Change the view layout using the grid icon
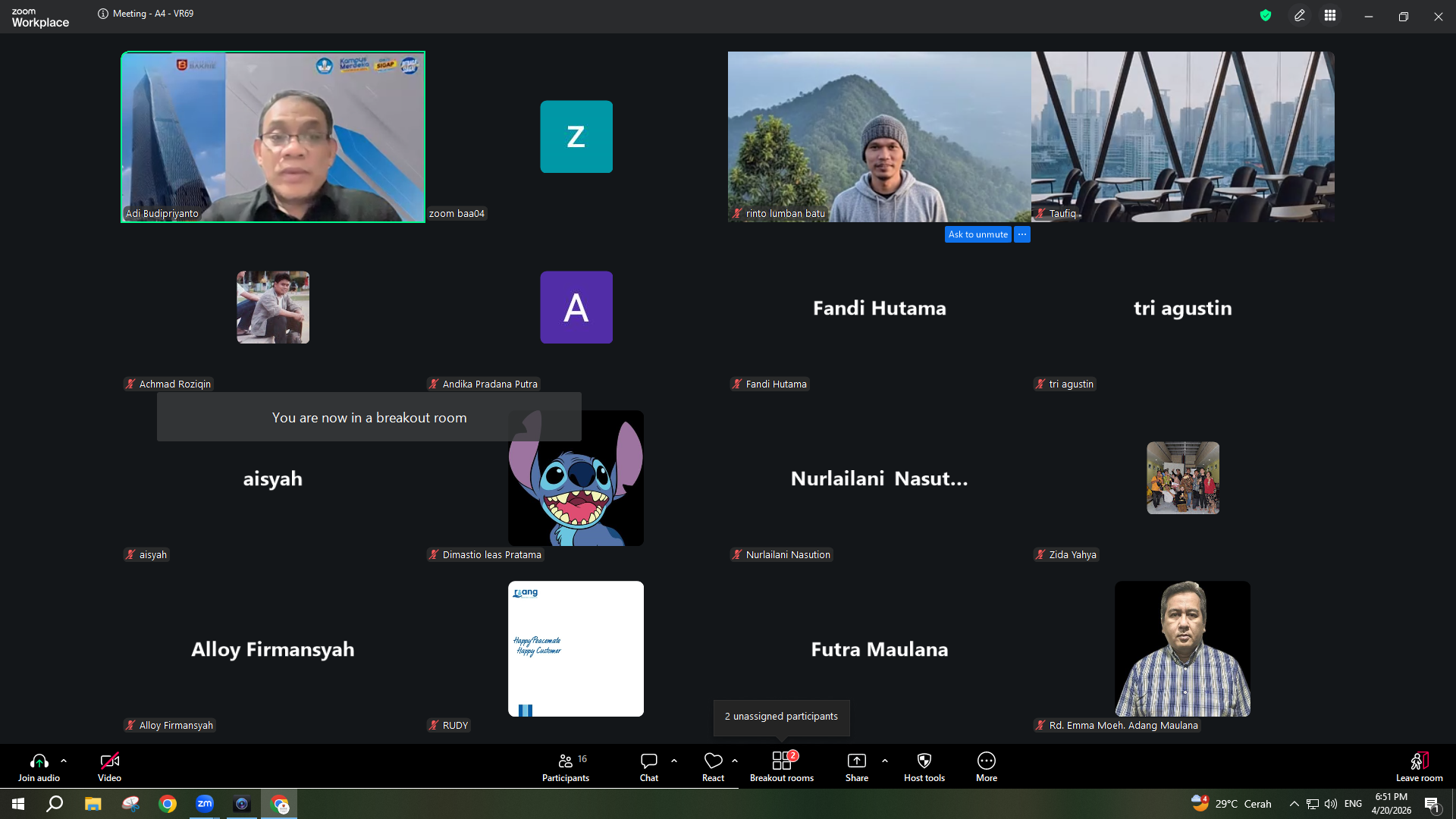Image resolution: width=1456 pixels, height=819 pixels. pos(1330,15)
